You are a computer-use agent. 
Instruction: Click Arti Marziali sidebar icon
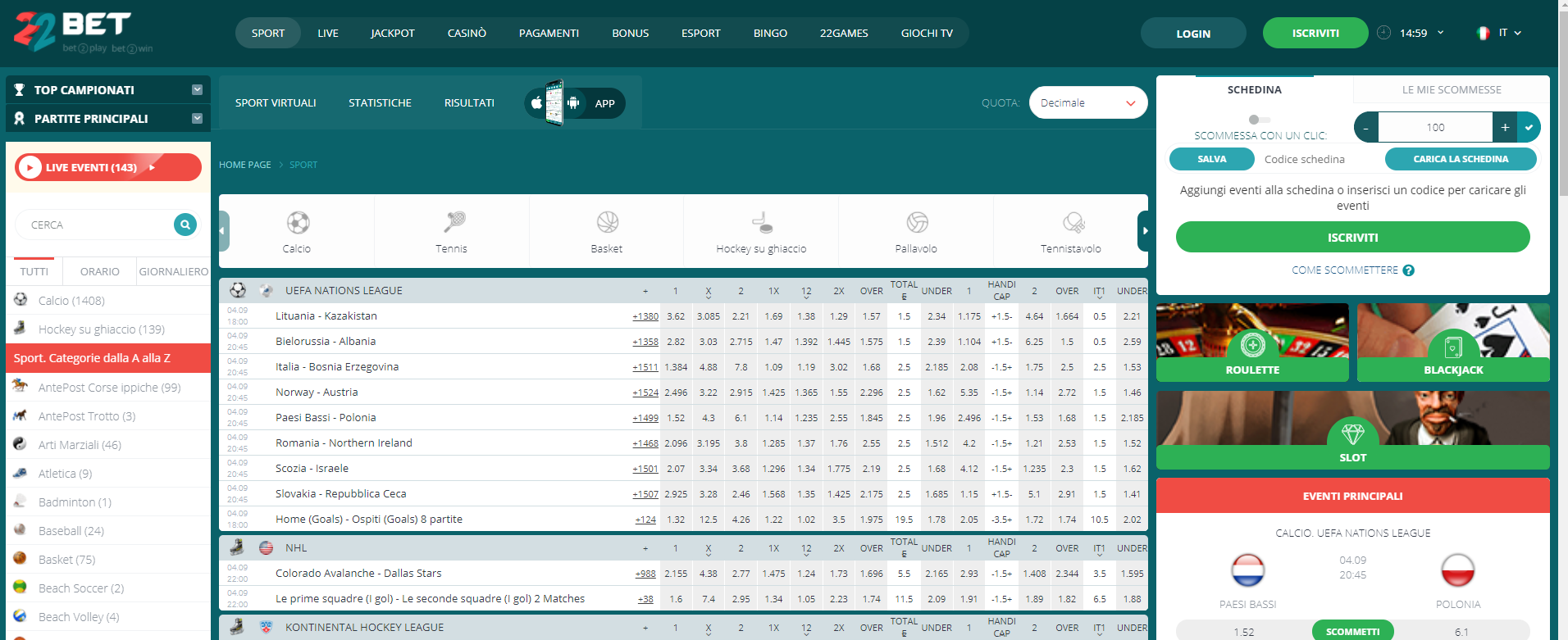21,444
